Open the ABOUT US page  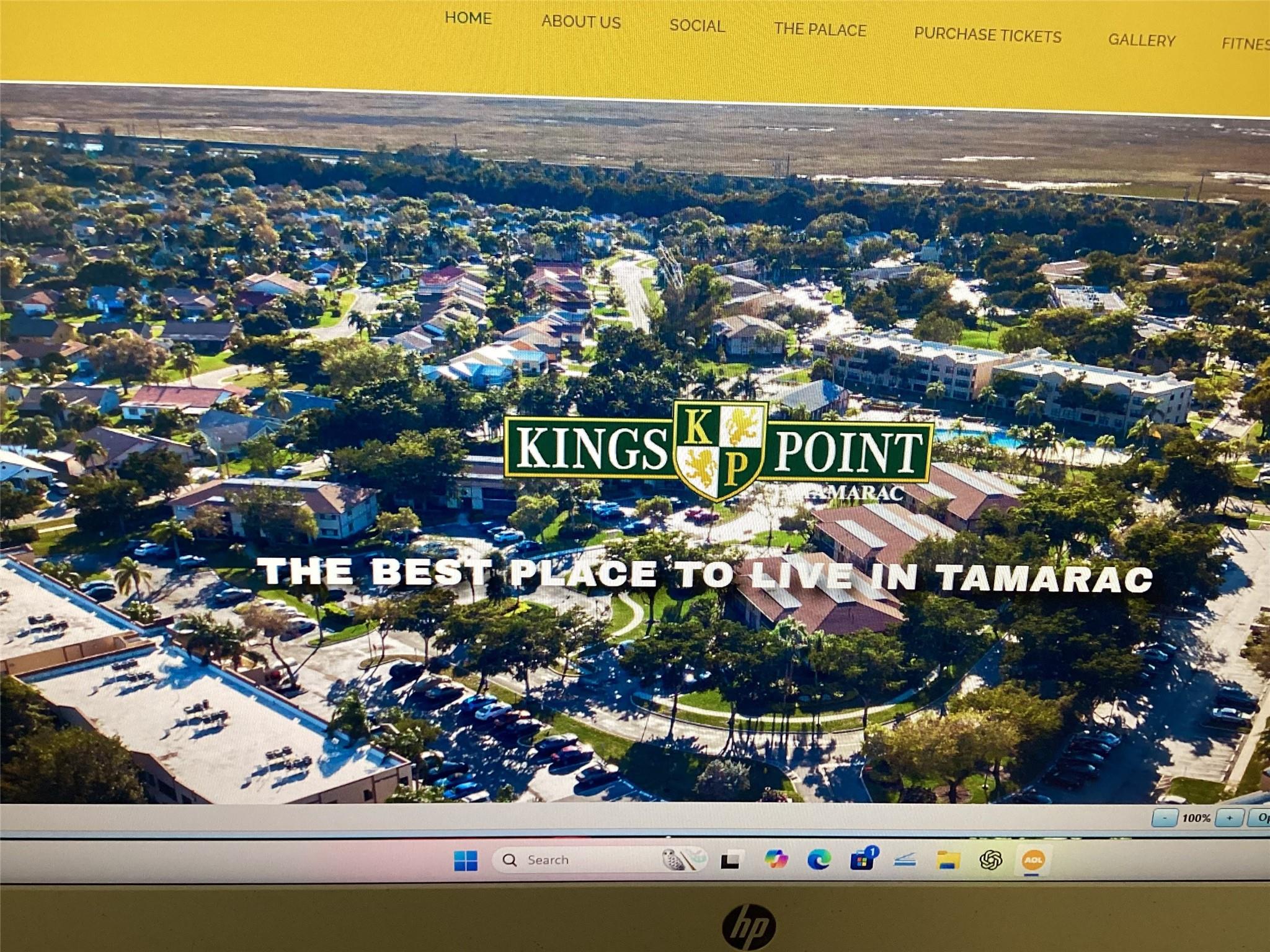tap(581, 22)
